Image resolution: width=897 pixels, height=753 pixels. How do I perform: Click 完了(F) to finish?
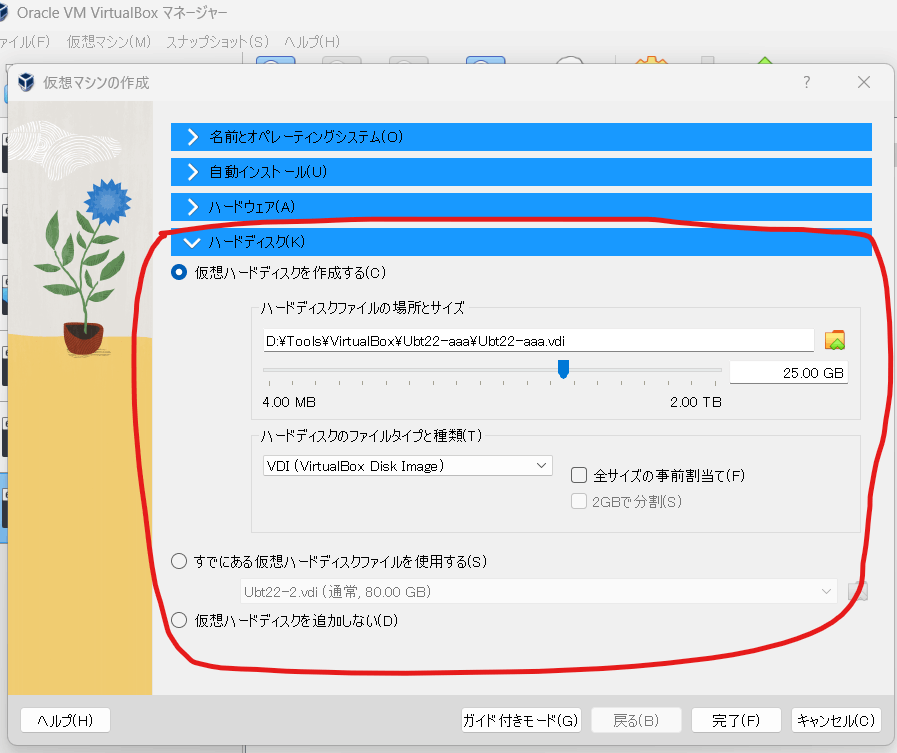[x=736, y=720]
